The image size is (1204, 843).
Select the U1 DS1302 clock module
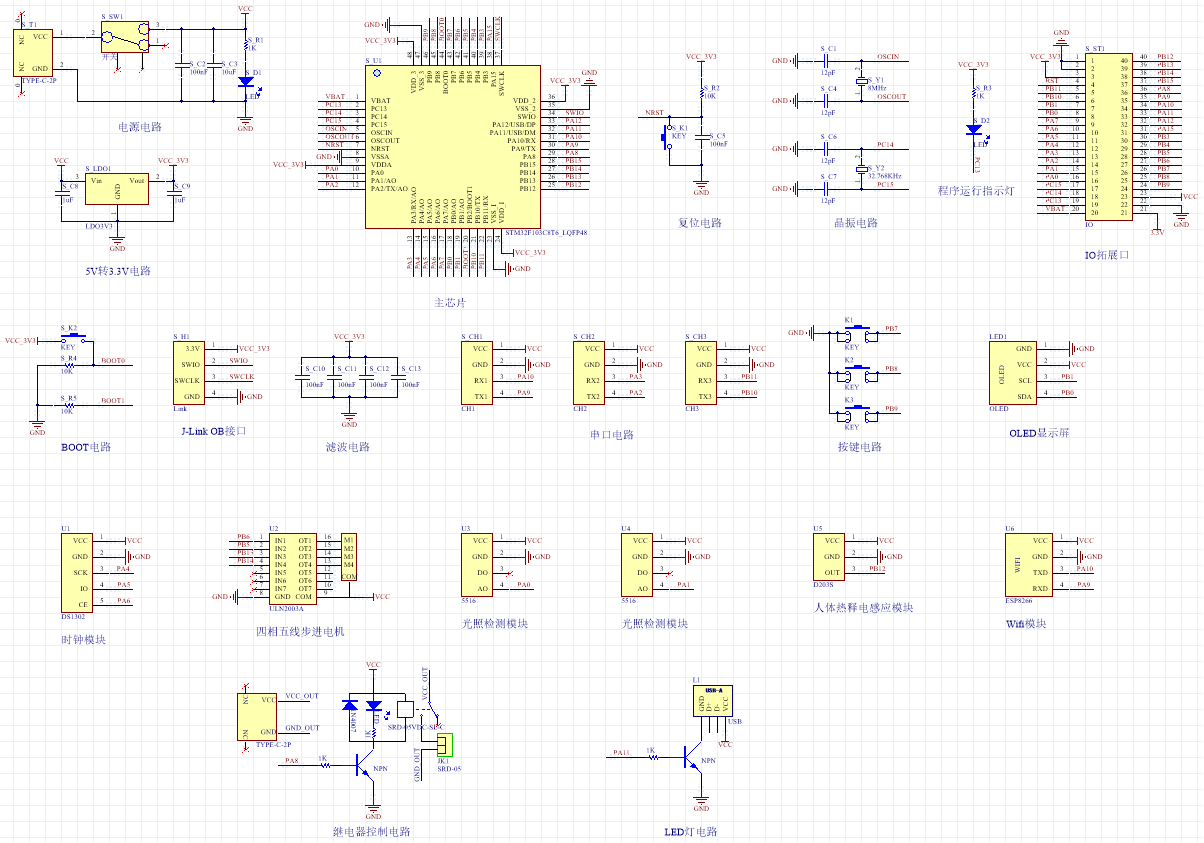pyautogui.click(x=79, y=572)
